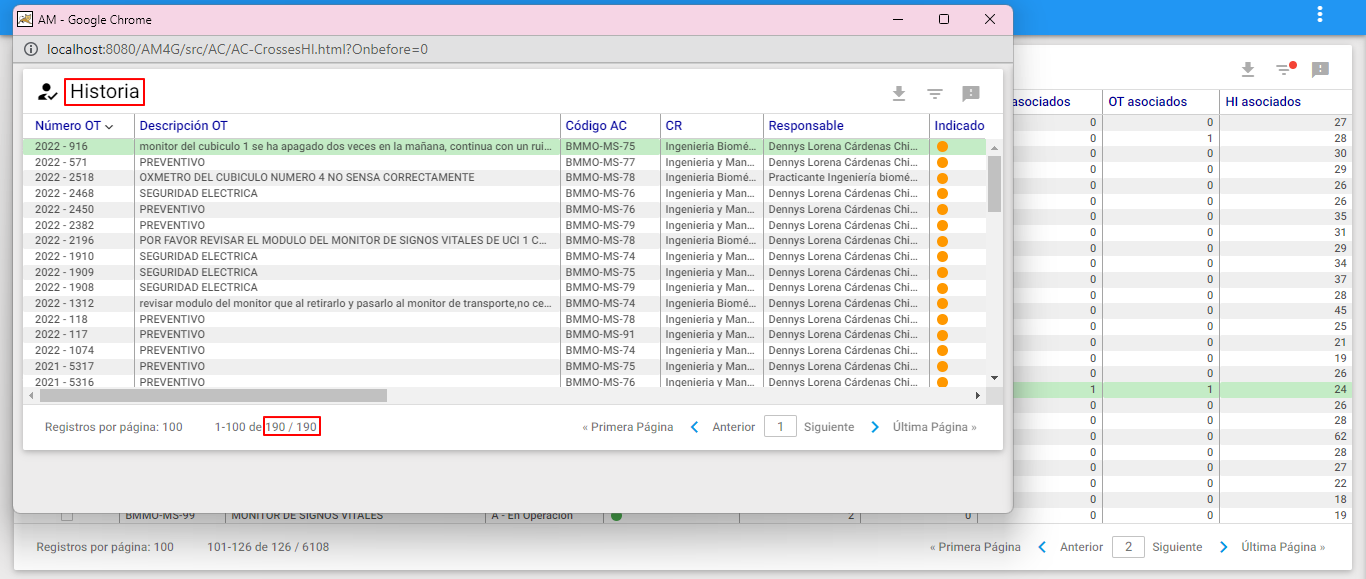Viewport: 1366px width, 579px height.
Task: Click the green status dot in BMMO-MS-99 row
Action: pos(616,516)
